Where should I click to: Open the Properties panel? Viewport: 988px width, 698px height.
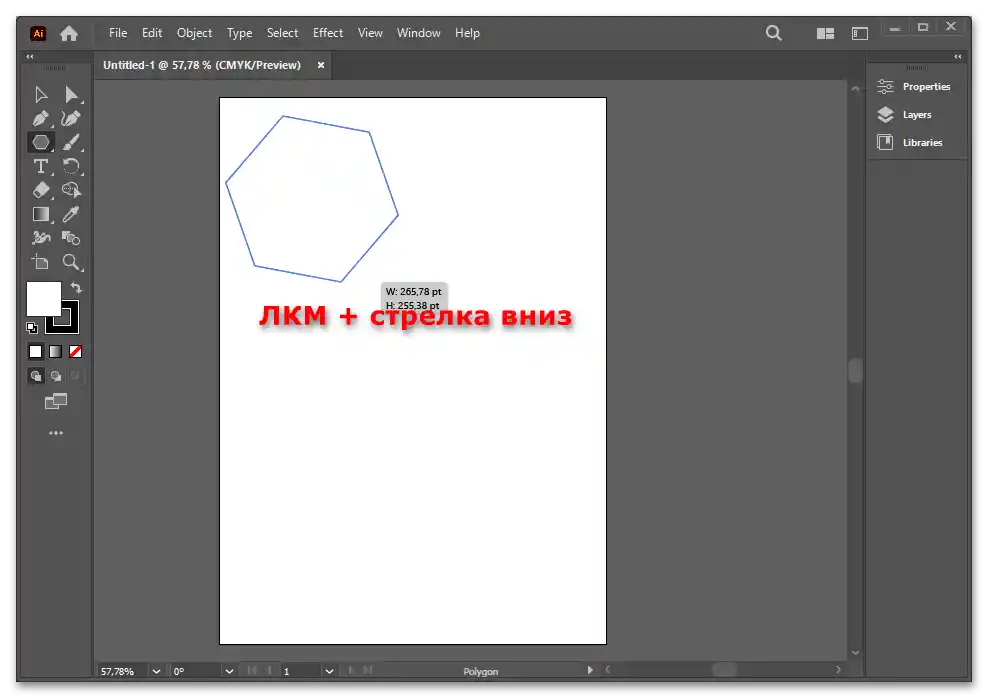(x=915, y=87)
